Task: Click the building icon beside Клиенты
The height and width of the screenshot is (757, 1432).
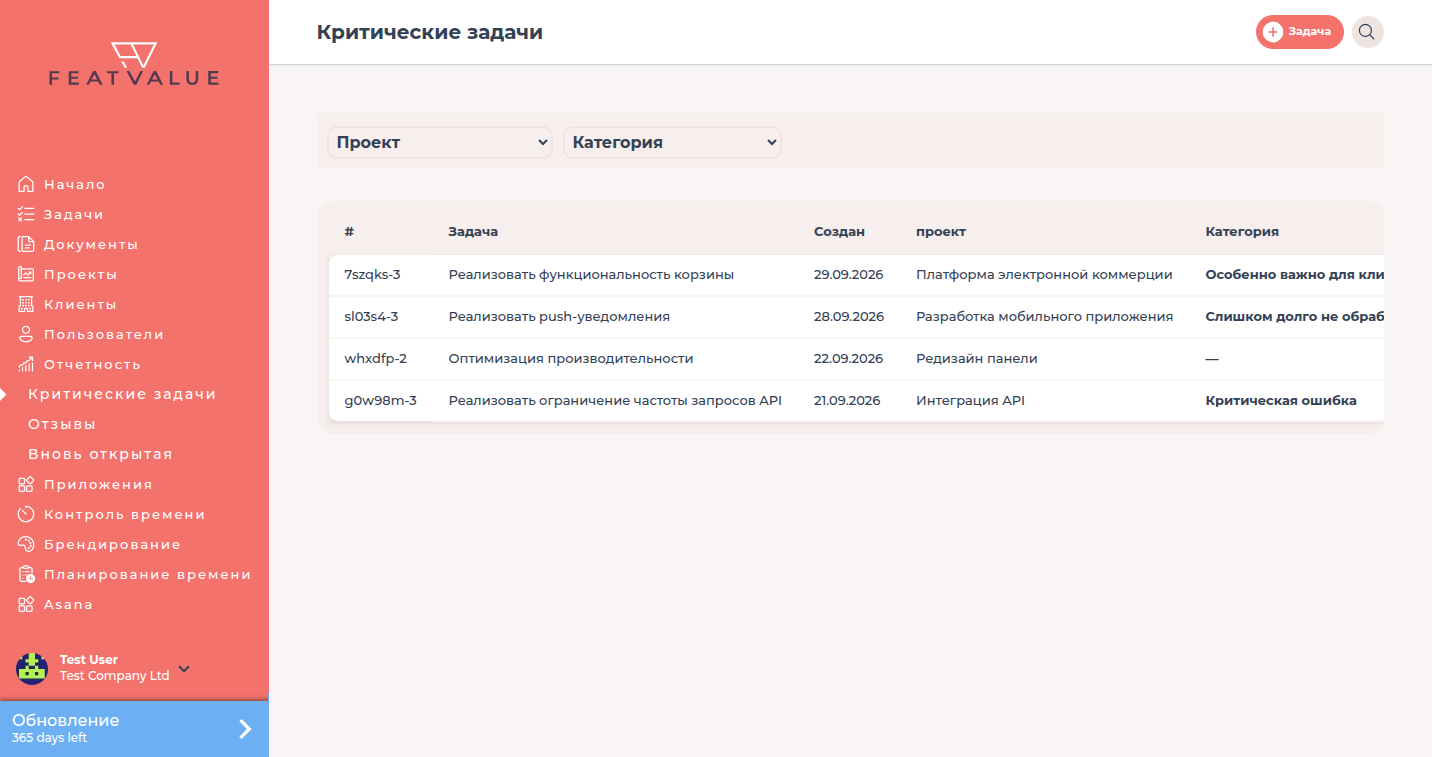Action: (x=26, y=304)
